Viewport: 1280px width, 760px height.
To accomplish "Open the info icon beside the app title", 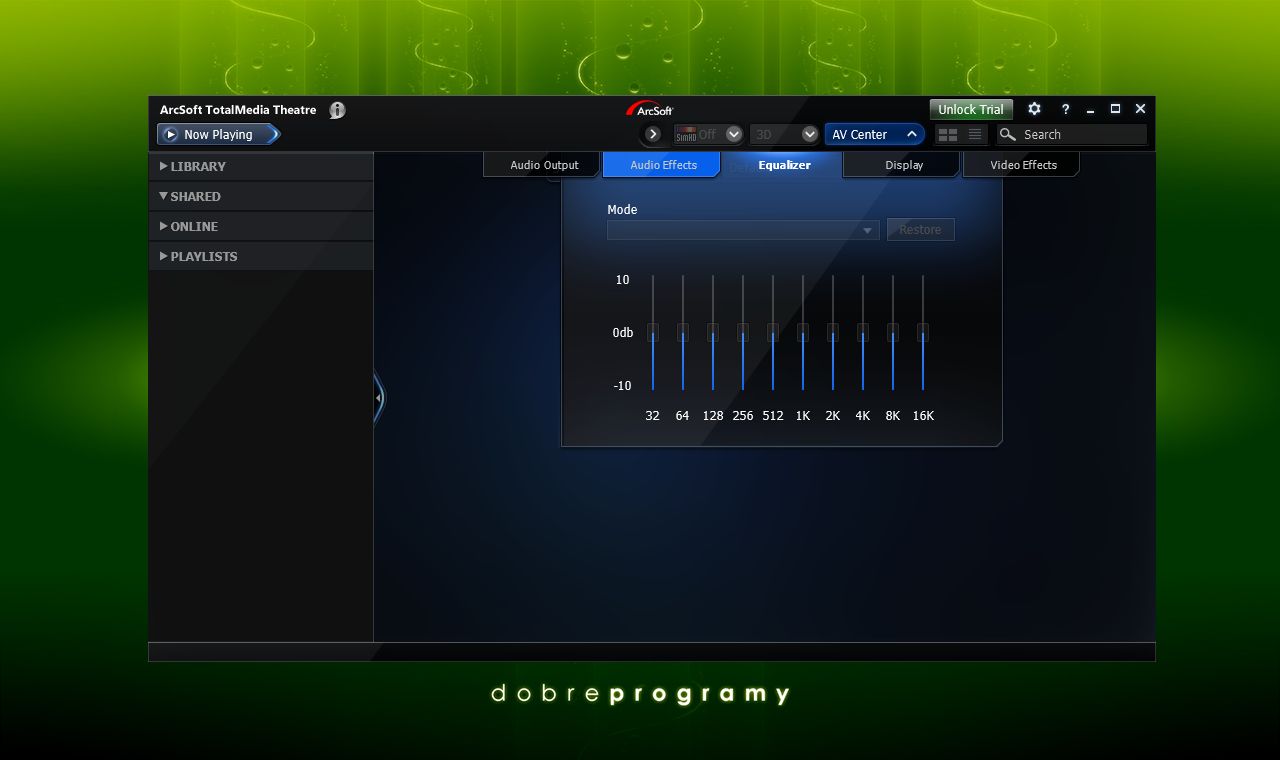I will pyautogui.click(x=337, y=110).
